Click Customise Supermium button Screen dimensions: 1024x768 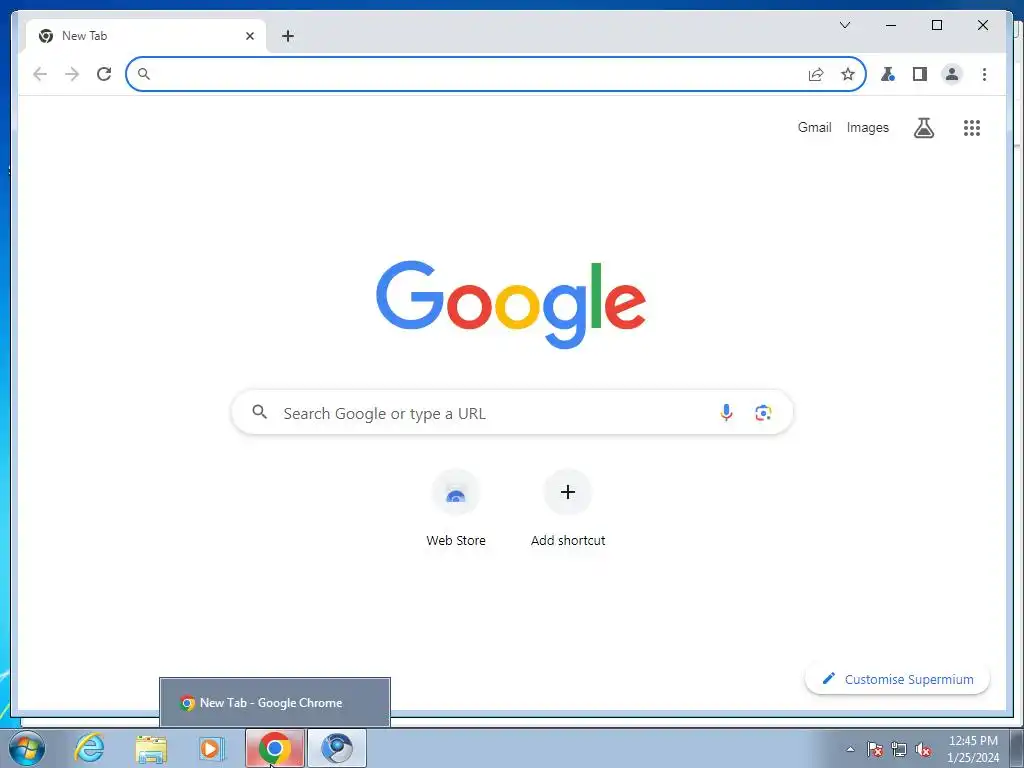[x=897, y=679]
